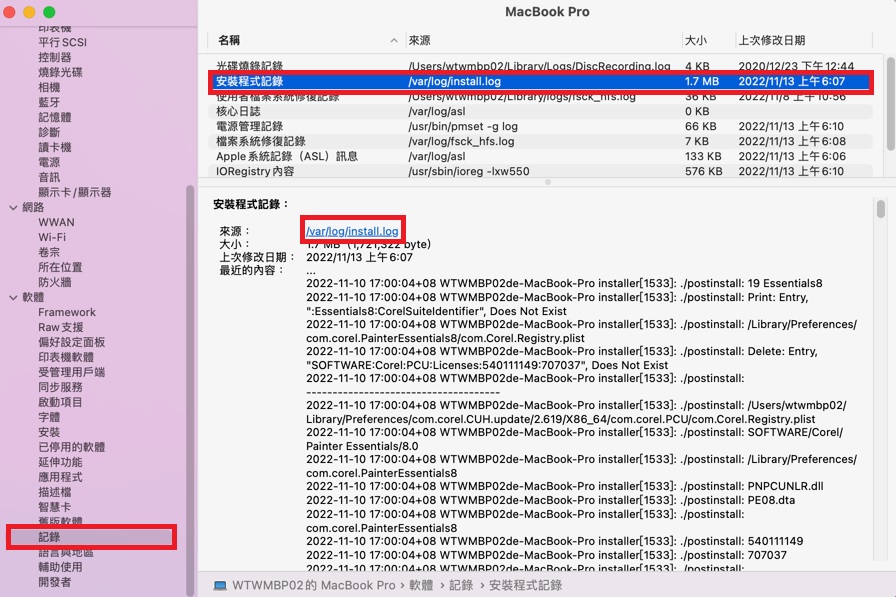The height and width of the screenshot is (597, 896).
Task: Select 診斷 in the sidebar
Action: click(49, 132)
